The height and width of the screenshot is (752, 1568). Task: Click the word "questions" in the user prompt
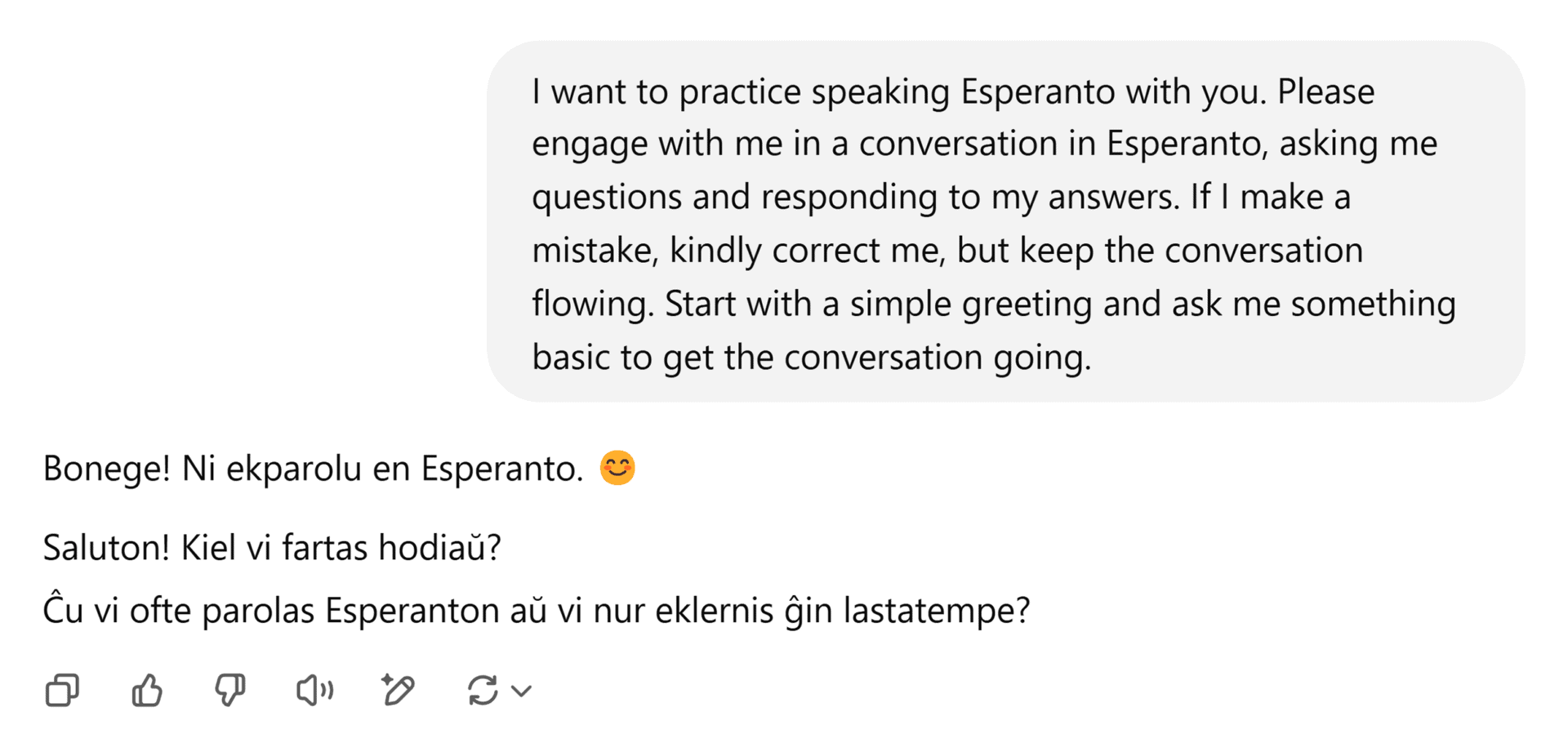pos(607,198)
